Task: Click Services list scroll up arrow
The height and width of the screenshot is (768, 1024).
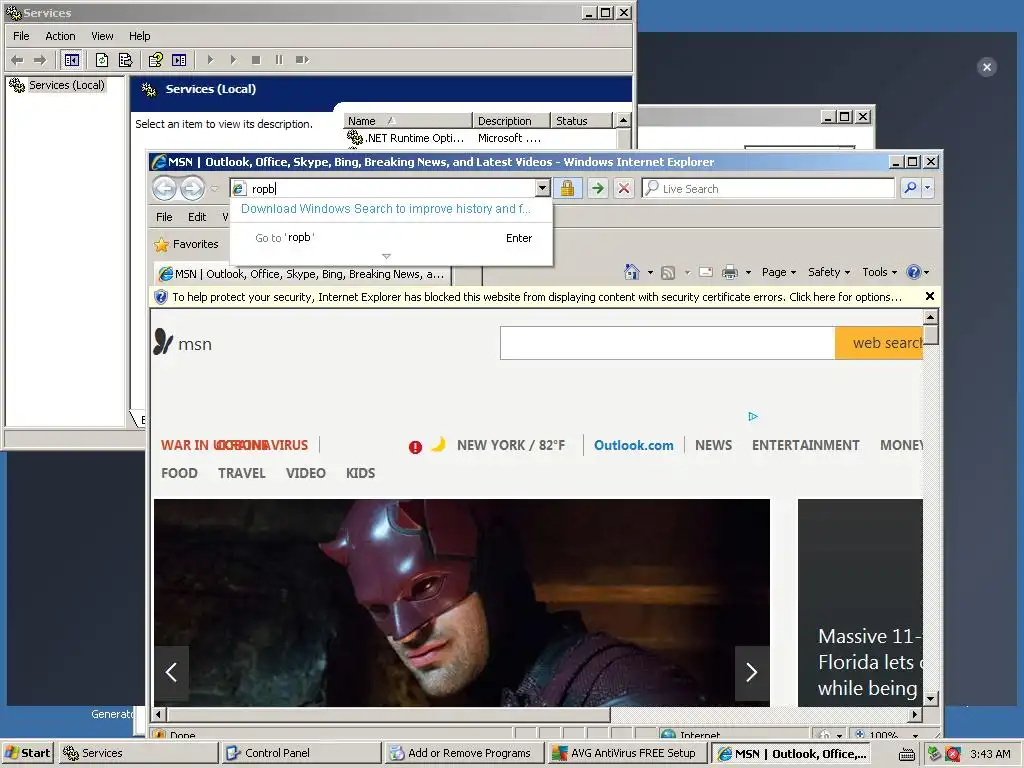Action: (x=624, y=120)
